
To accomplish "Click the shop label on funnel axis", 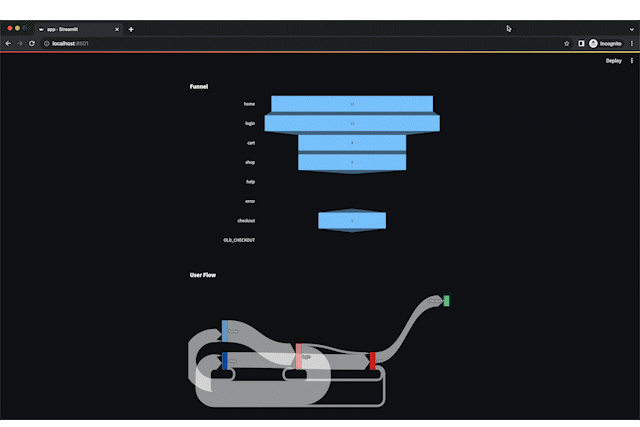I will point(250,162).
